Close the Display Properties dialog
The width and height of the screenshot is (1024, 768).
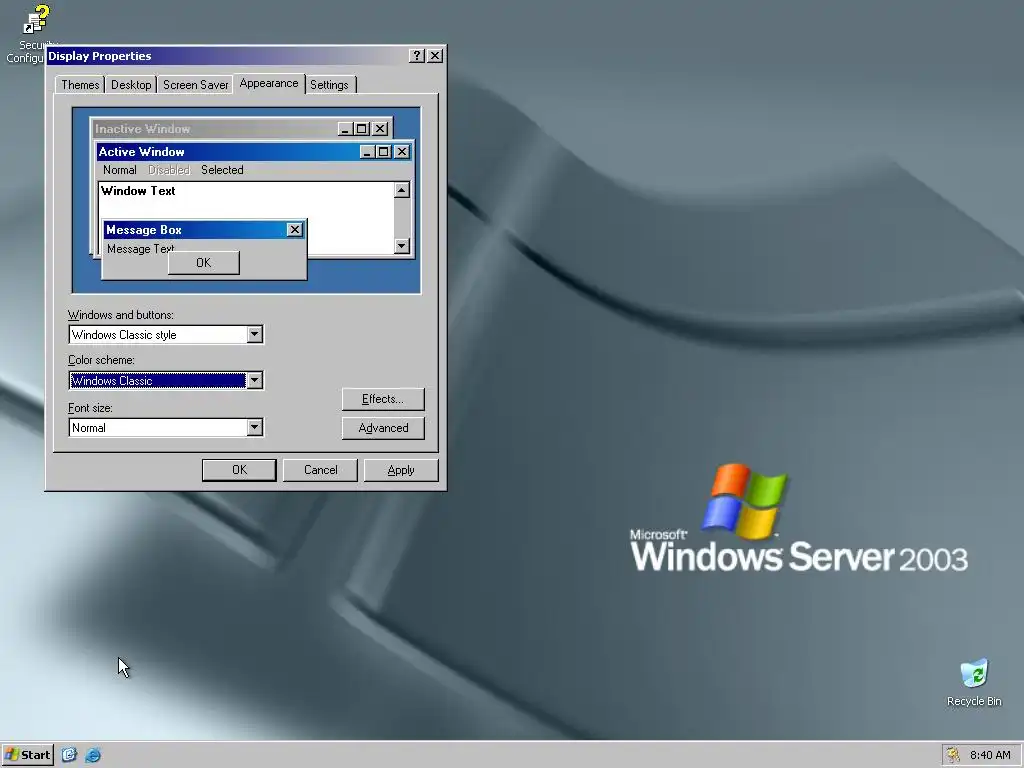(x=435, y=56)
